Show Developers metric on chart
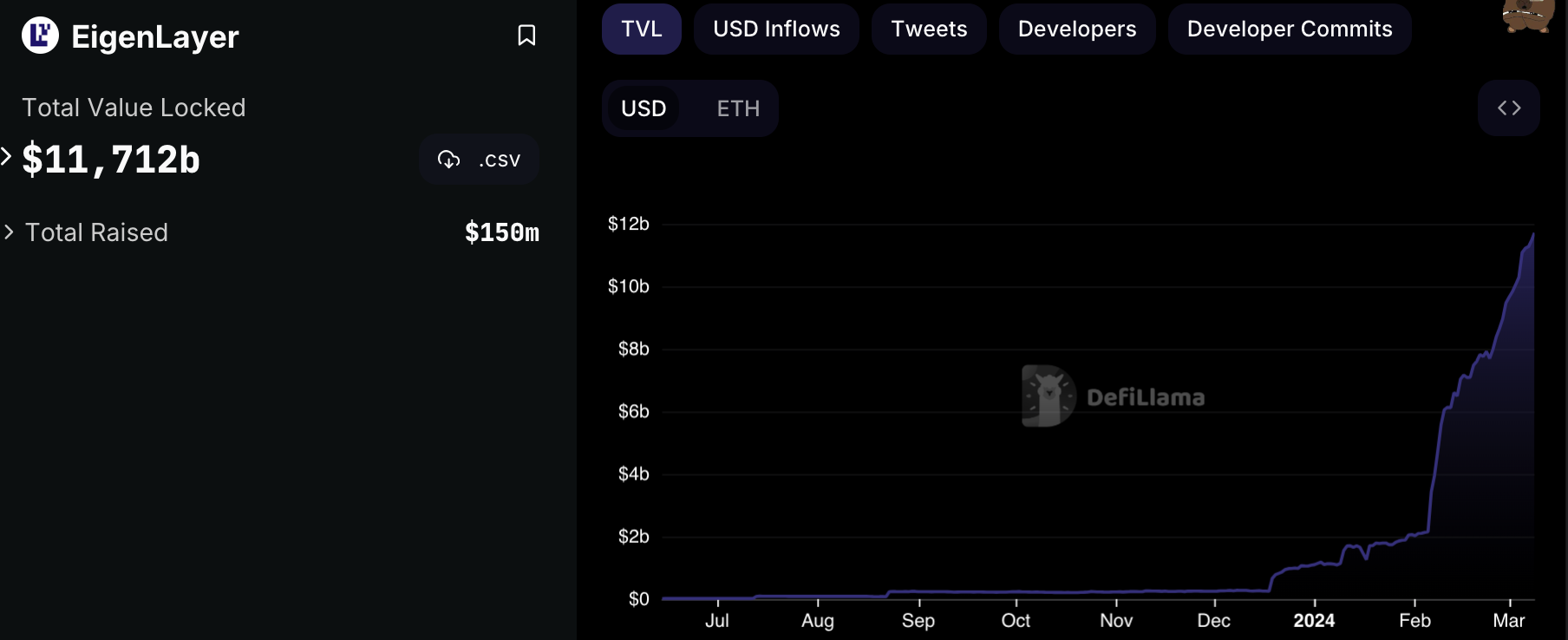Screen dimensions: 1568x640 [x=1077, y=29]
